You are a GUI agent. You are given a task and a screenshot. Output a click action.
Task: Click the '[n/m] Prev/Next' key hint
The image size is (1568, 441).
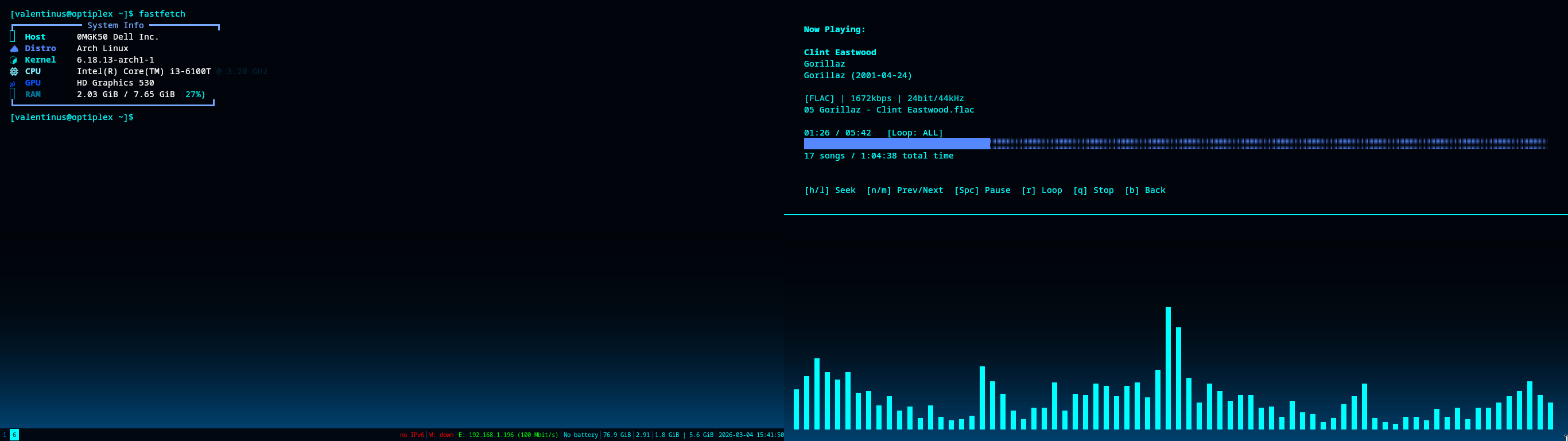905,191
